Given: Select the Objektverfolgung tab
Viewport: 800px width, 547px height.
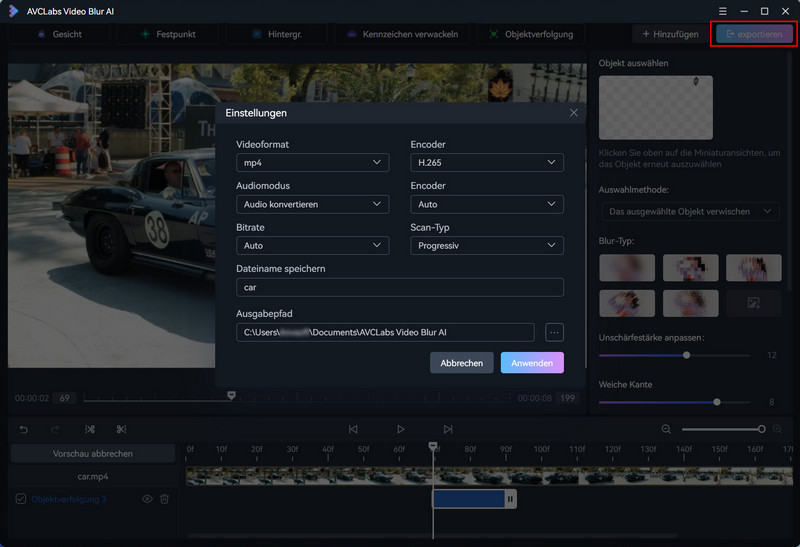Looking at the screenshot, I should (531, 34).
